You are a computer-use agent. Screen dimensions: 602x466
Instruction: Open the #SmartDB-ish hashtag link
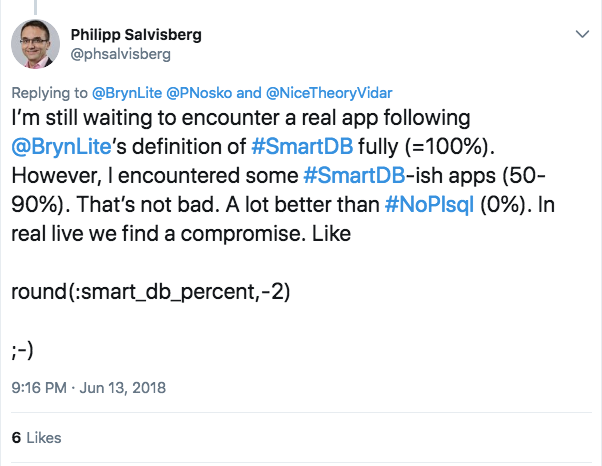(x=354, y=176)
